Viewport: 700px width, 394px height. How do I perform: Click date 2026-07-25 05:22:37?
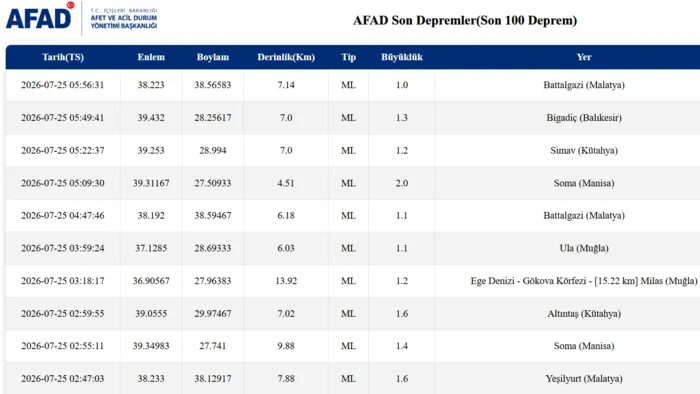tap(62, 150)
